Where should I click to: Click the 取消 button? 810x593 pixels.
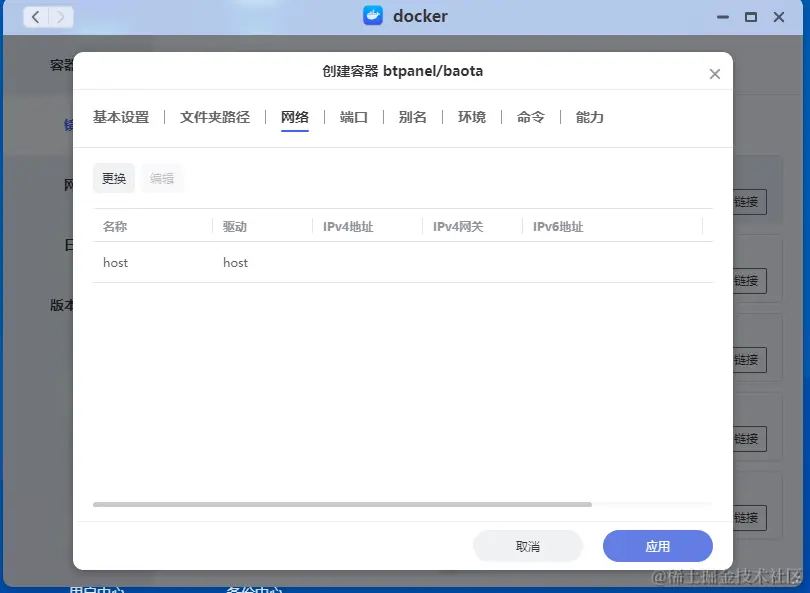pos(528,546)
